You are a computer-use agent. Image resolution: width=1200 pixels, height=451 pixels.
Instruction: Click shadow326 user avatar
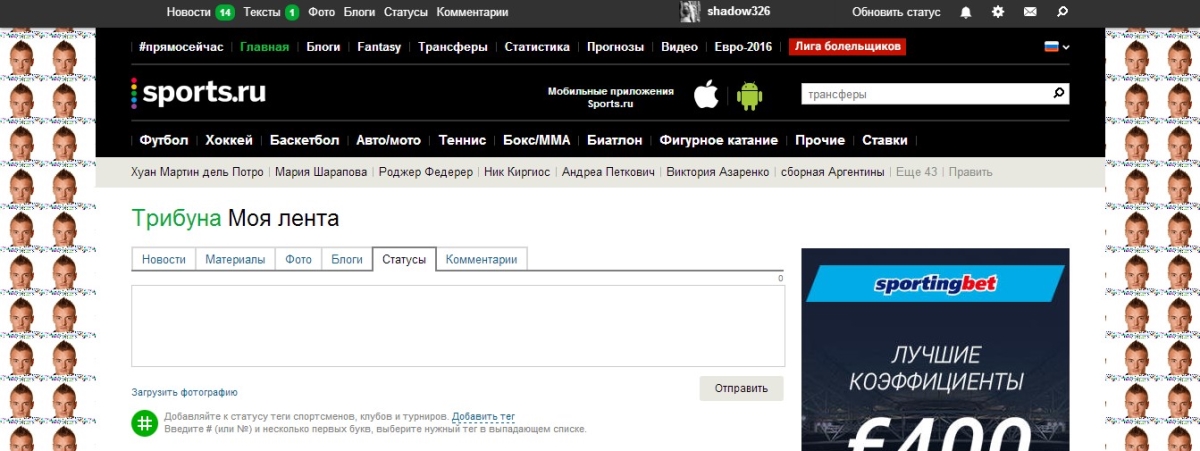(x=690, y=12)
